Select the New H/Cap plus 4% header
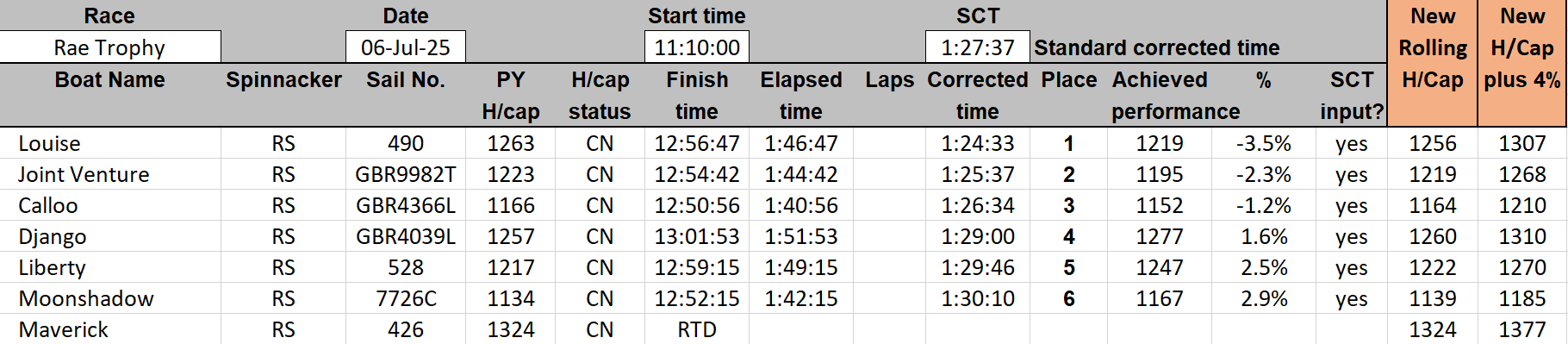 point(1522,48)
